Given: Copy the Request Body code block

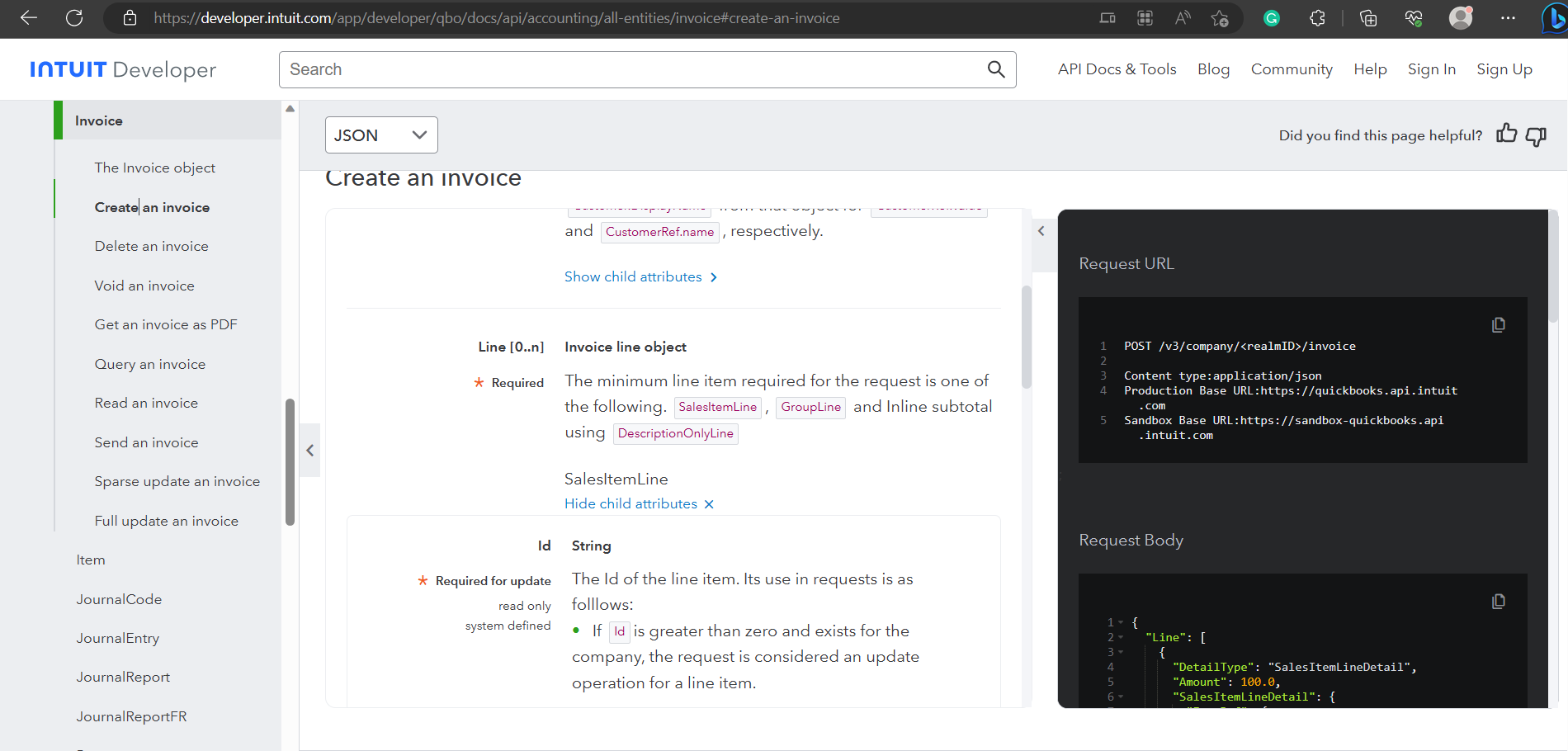Looking at the screenshot, I should coord(1499,602).
